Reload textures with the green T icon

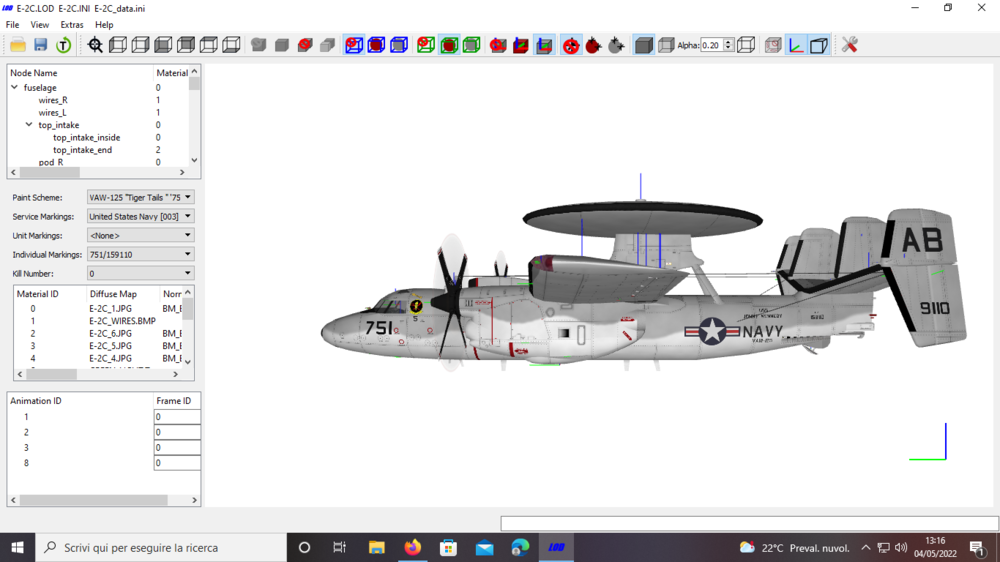click(x=63, y=45)
